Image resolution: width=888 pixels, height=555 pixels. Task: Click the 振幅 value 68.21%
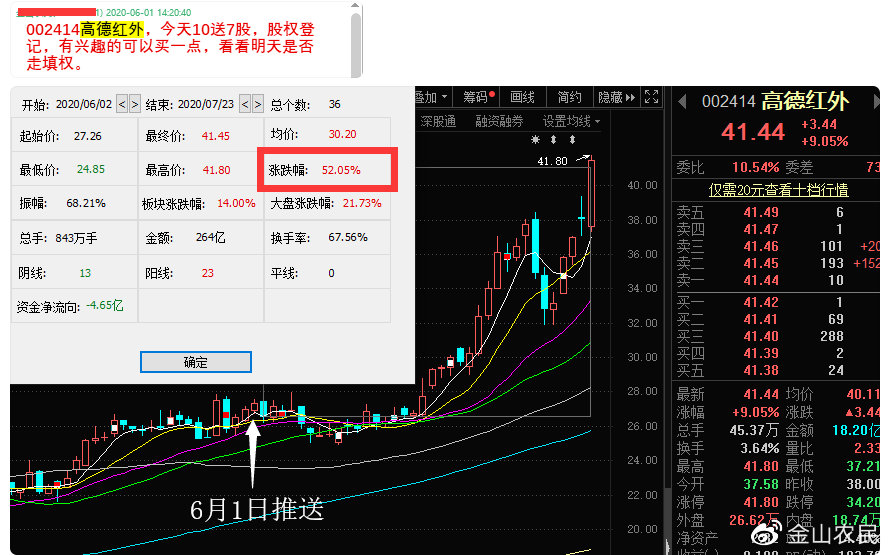click(x=86, y=203)
